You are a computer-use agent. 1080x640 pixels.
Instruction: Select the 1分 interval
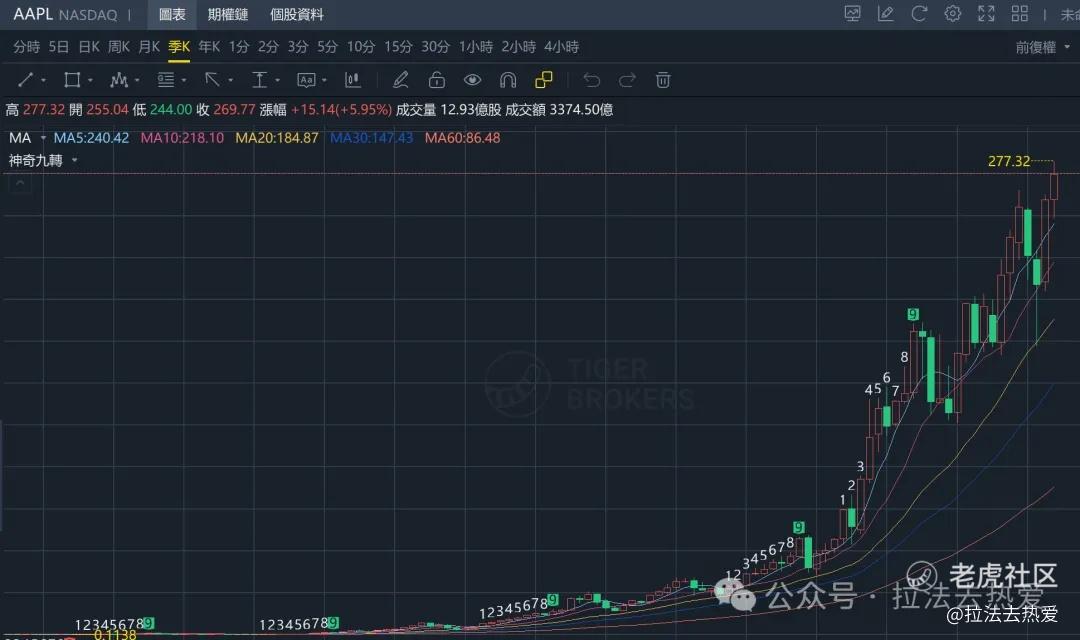pos(239,47)
